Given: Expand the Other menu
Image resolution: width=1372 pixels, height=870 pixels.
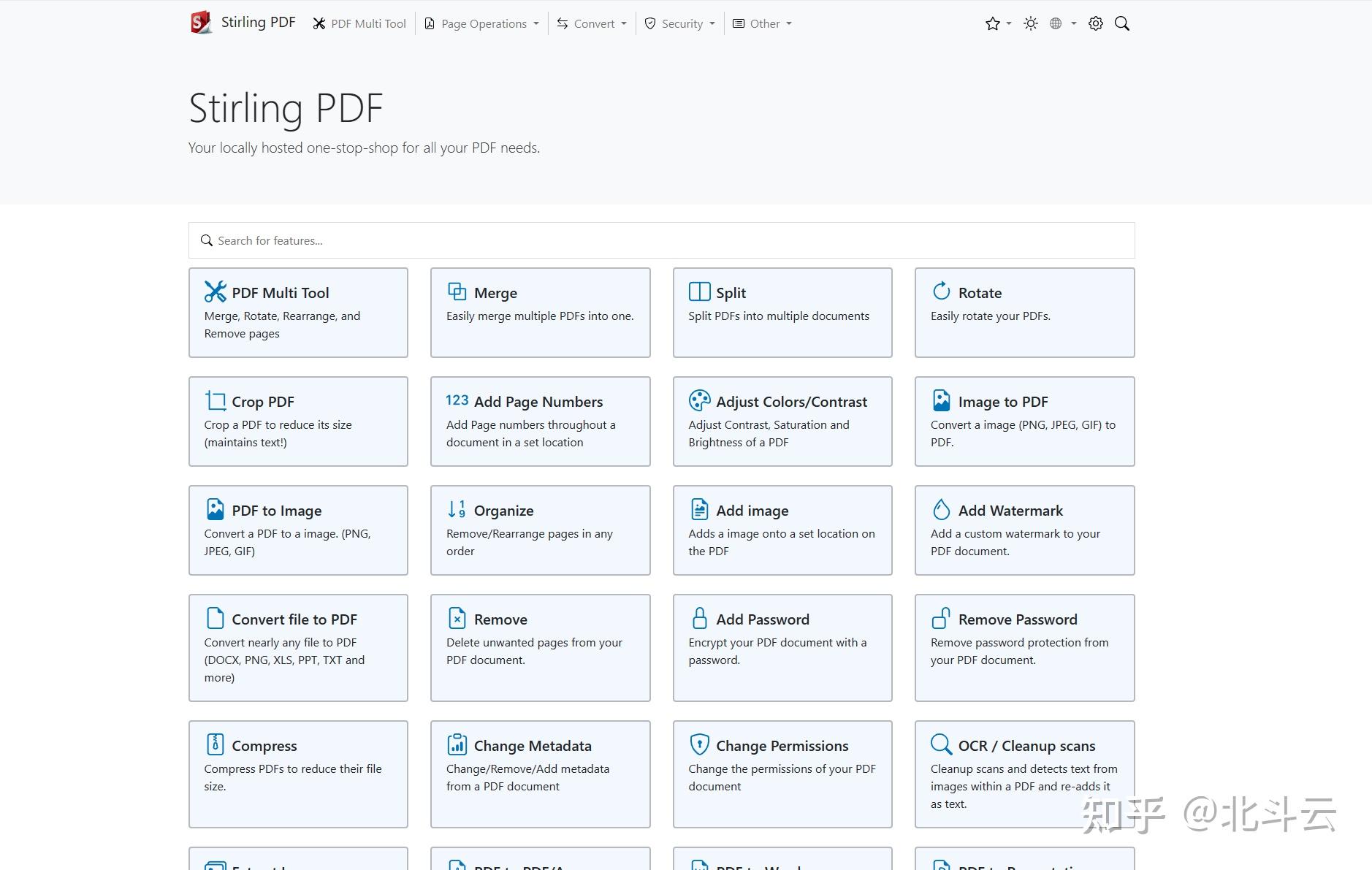Looking at the screenshot, I should pos(762,23).
